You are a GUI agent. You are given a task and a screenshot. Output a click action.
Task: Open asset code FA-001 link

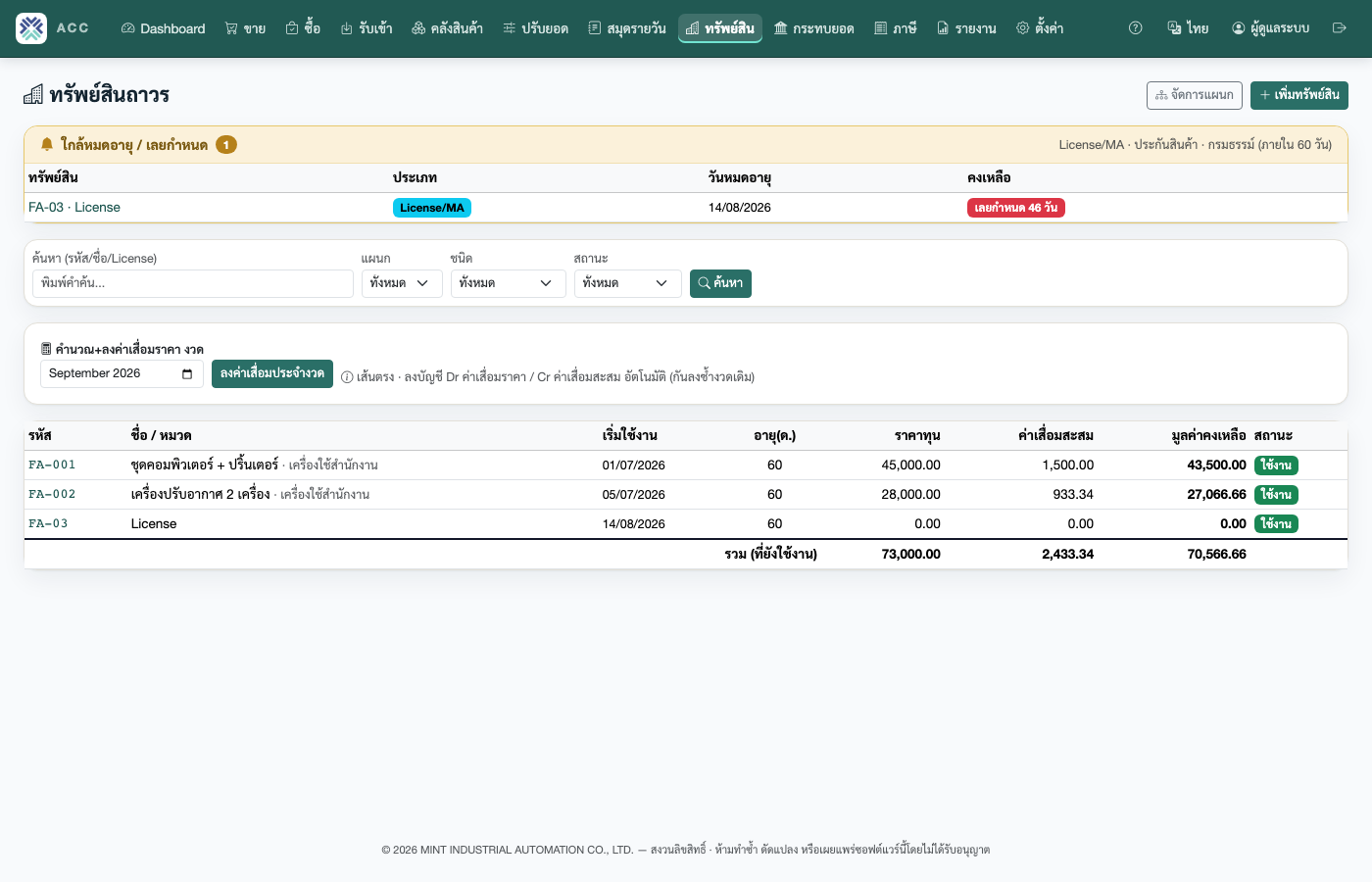point(52,465)
